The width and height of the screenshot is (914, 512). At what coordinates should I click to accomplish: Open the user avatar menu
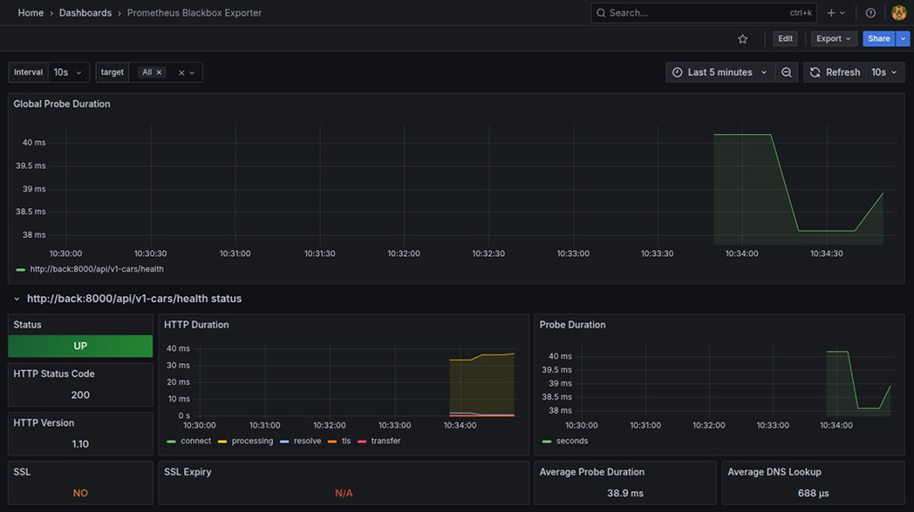899,13
